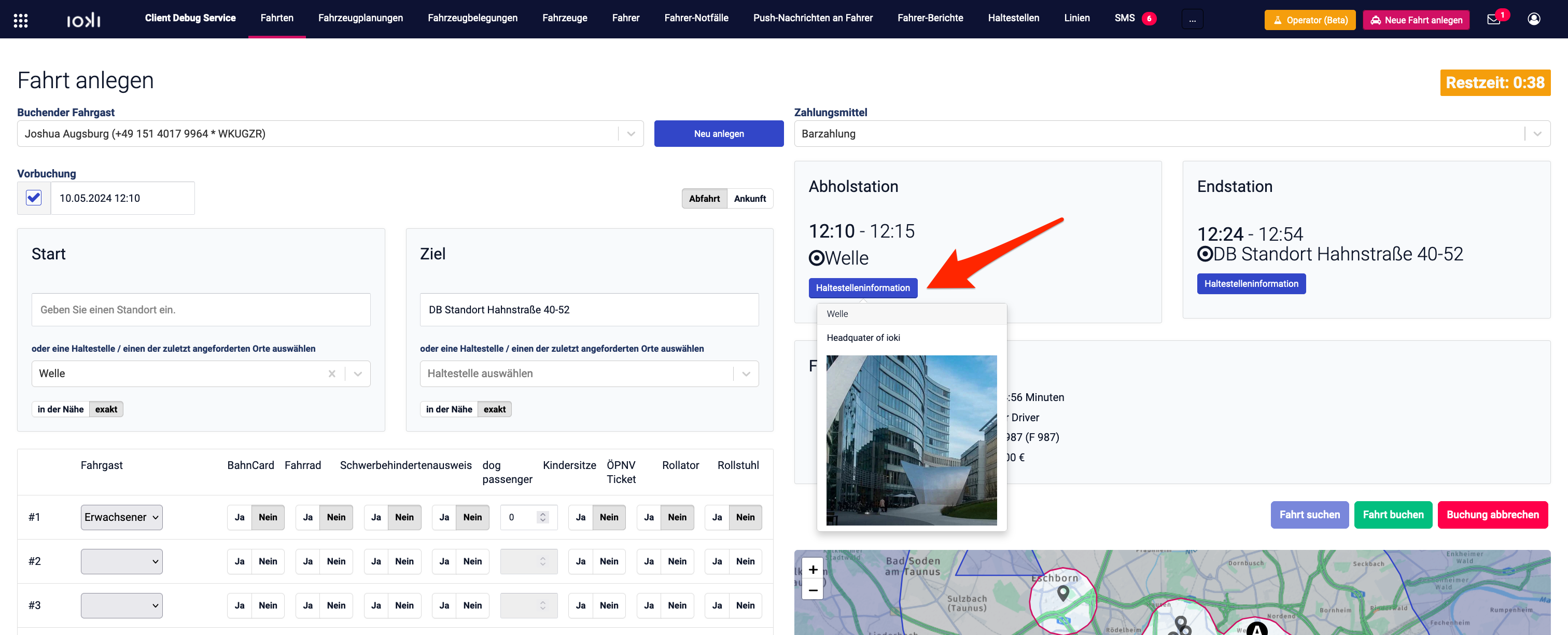Screen dimensions: 1568x635
Task: Click the Welle headquarters photo
Action: [911, 440]
